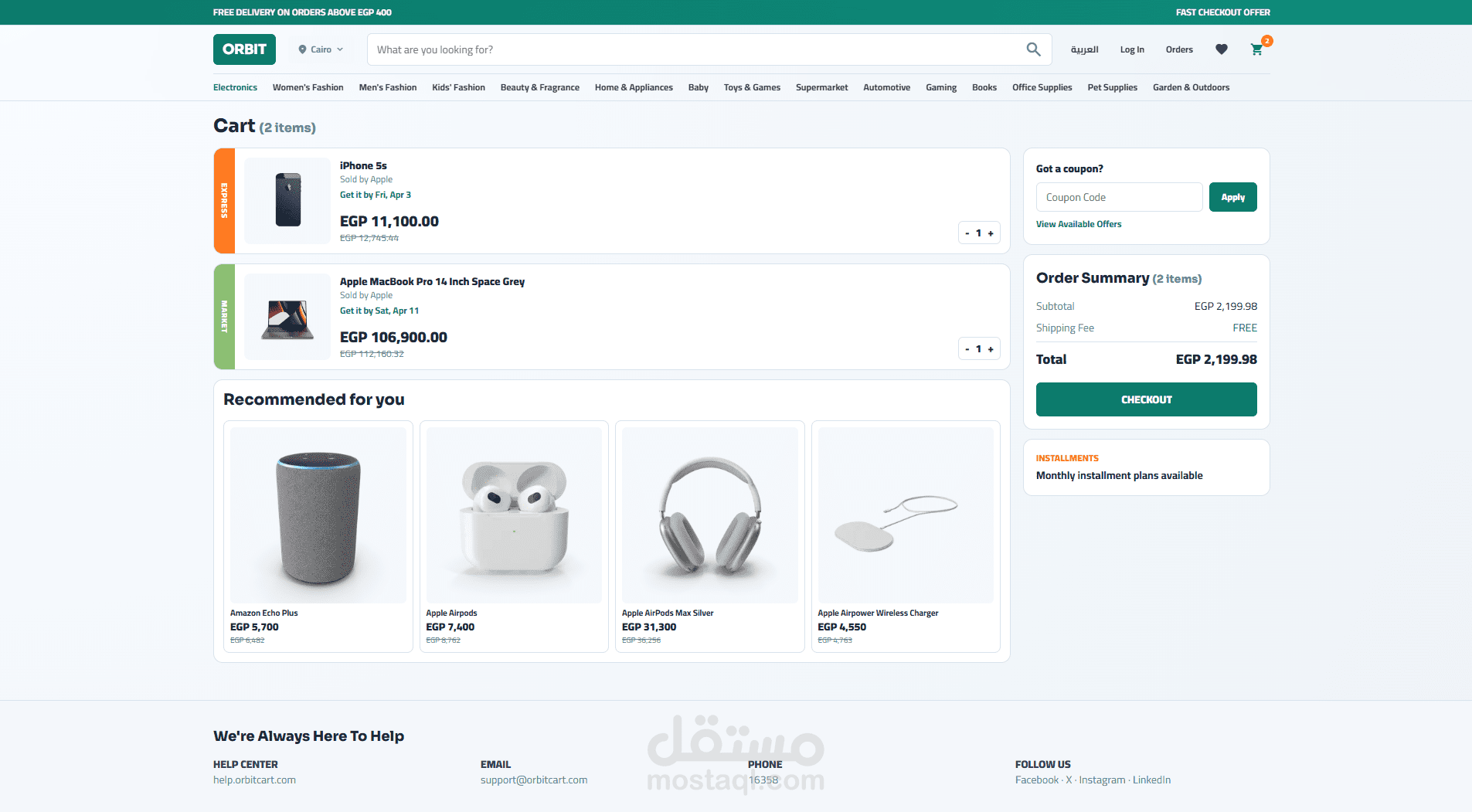The width and height of the screenshot is (1472, 812).
Task: Open Garden & Outdoors category
Action: tap(1191, 87)
